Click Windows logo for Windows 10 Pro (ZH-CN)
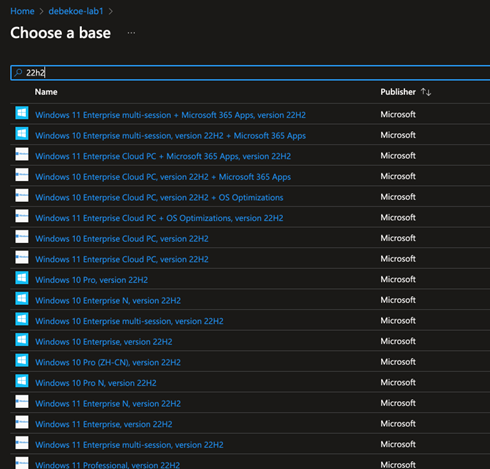 coord(22,361)
